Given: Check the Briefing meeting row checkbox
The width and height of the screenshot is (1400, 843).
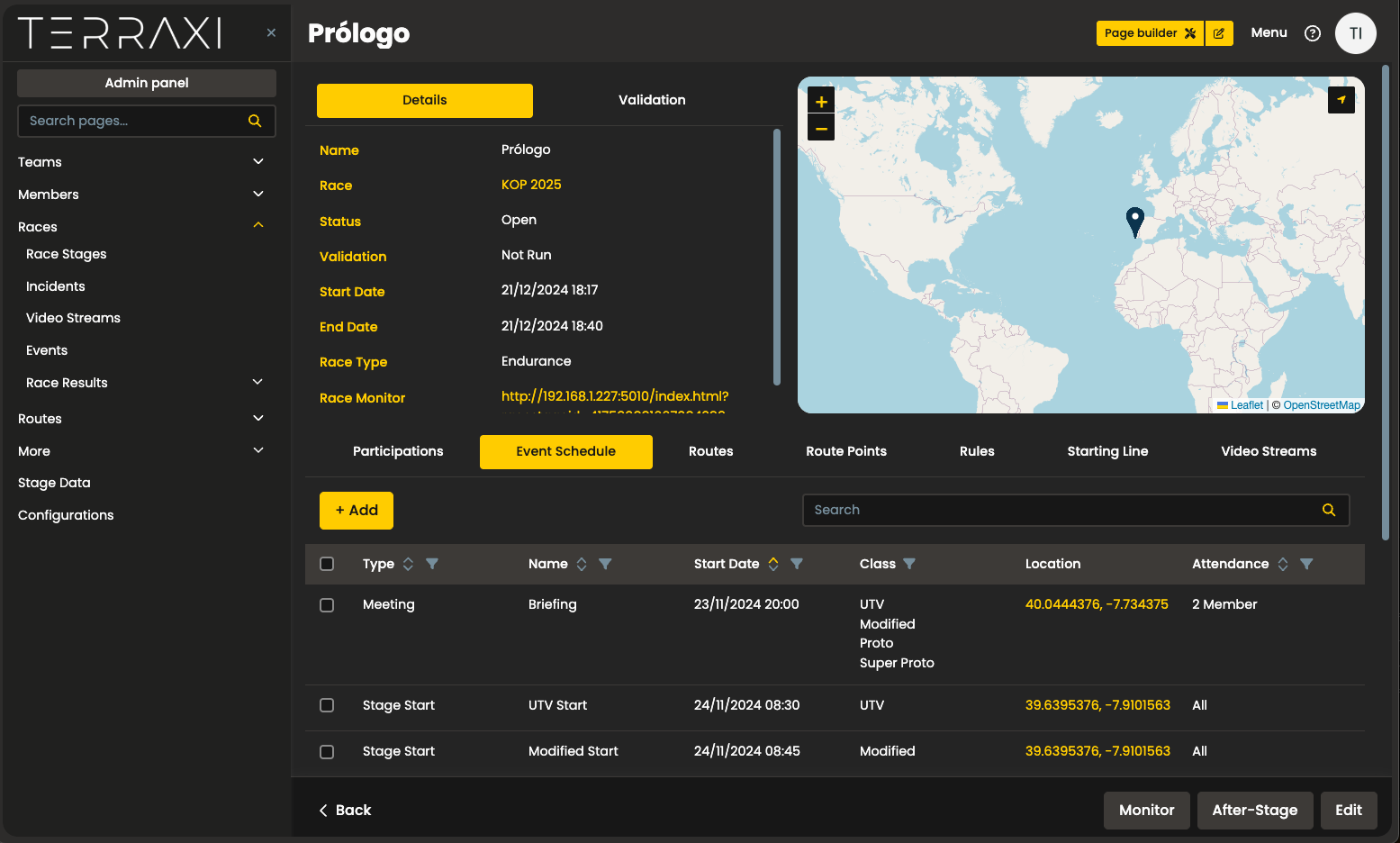Looking at the screenshot, I should coord(327,605).
